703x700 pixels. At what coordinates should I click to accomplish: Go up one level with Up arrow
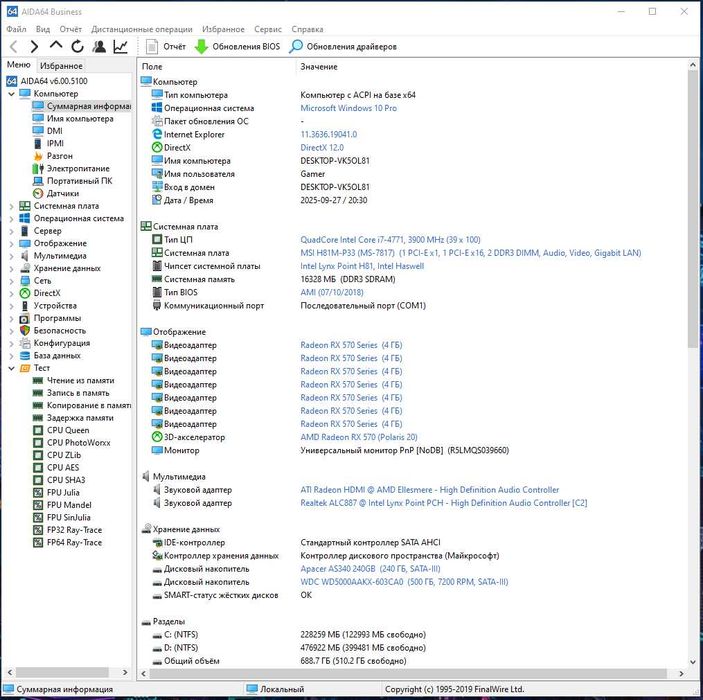pos(56,45)
